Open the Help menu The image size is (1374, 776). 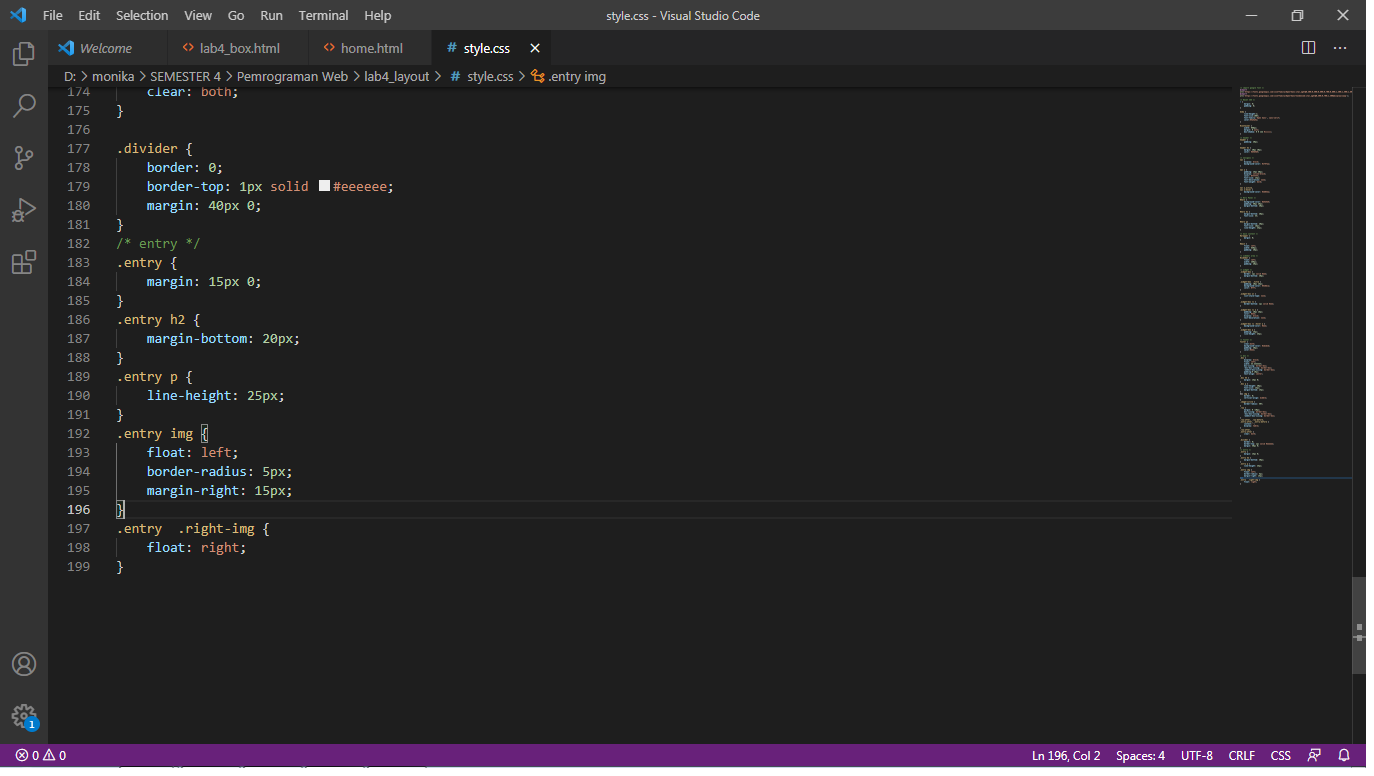(x=378, y=15)
